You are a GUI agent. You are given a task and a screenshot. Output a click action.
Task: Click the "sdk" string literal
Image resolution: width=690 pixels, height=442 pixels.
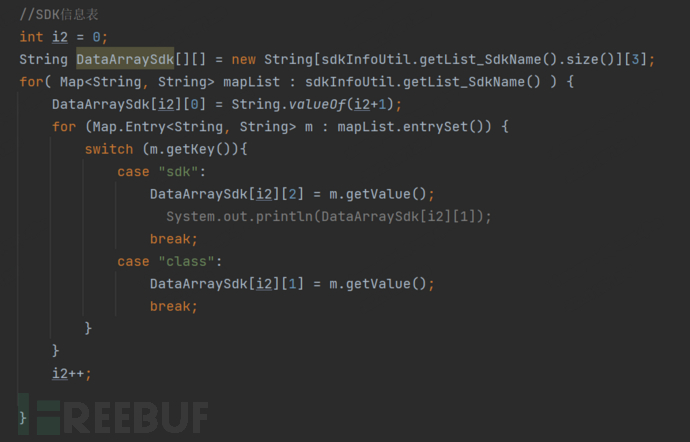(178, 172)
